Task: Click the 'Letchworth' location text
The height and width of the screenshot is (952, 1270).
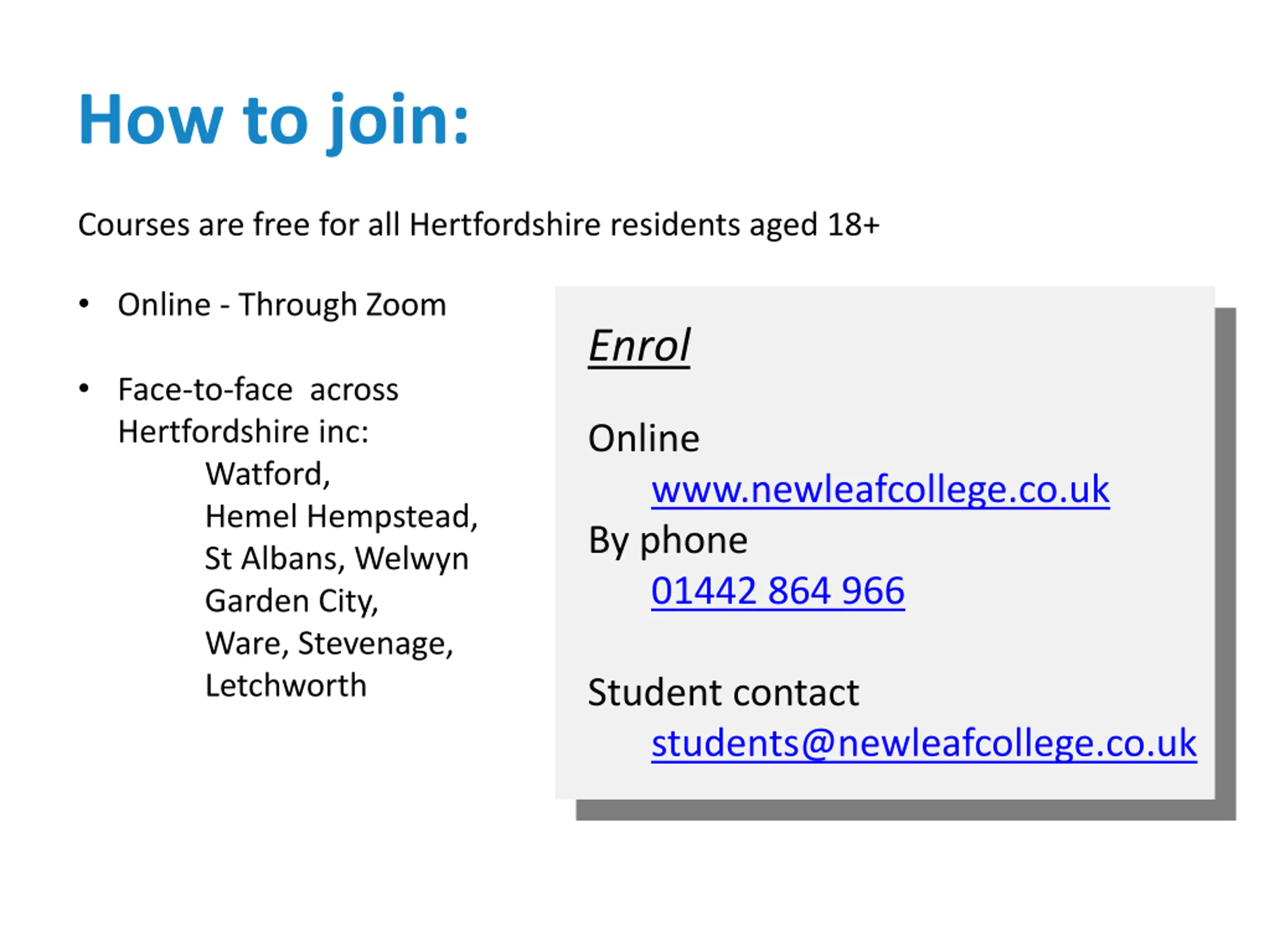Action: tap(286, 685)
